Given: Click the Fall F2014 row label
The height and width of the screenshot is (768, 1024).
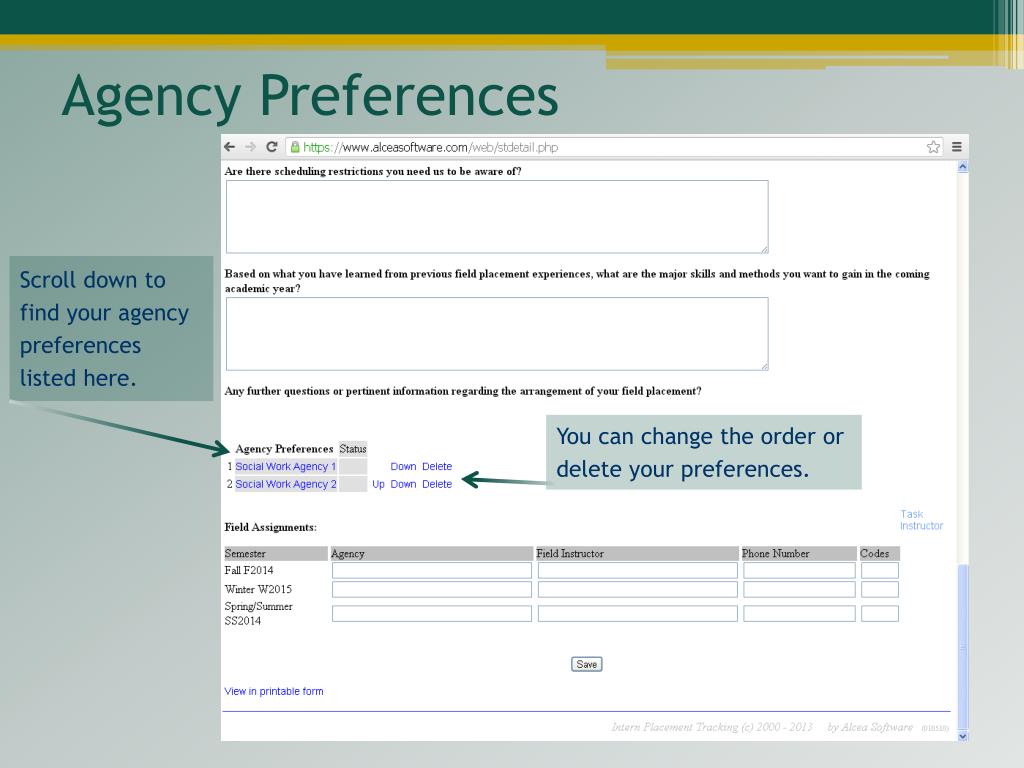Looking at the screenshot, I should click(249, 571).
